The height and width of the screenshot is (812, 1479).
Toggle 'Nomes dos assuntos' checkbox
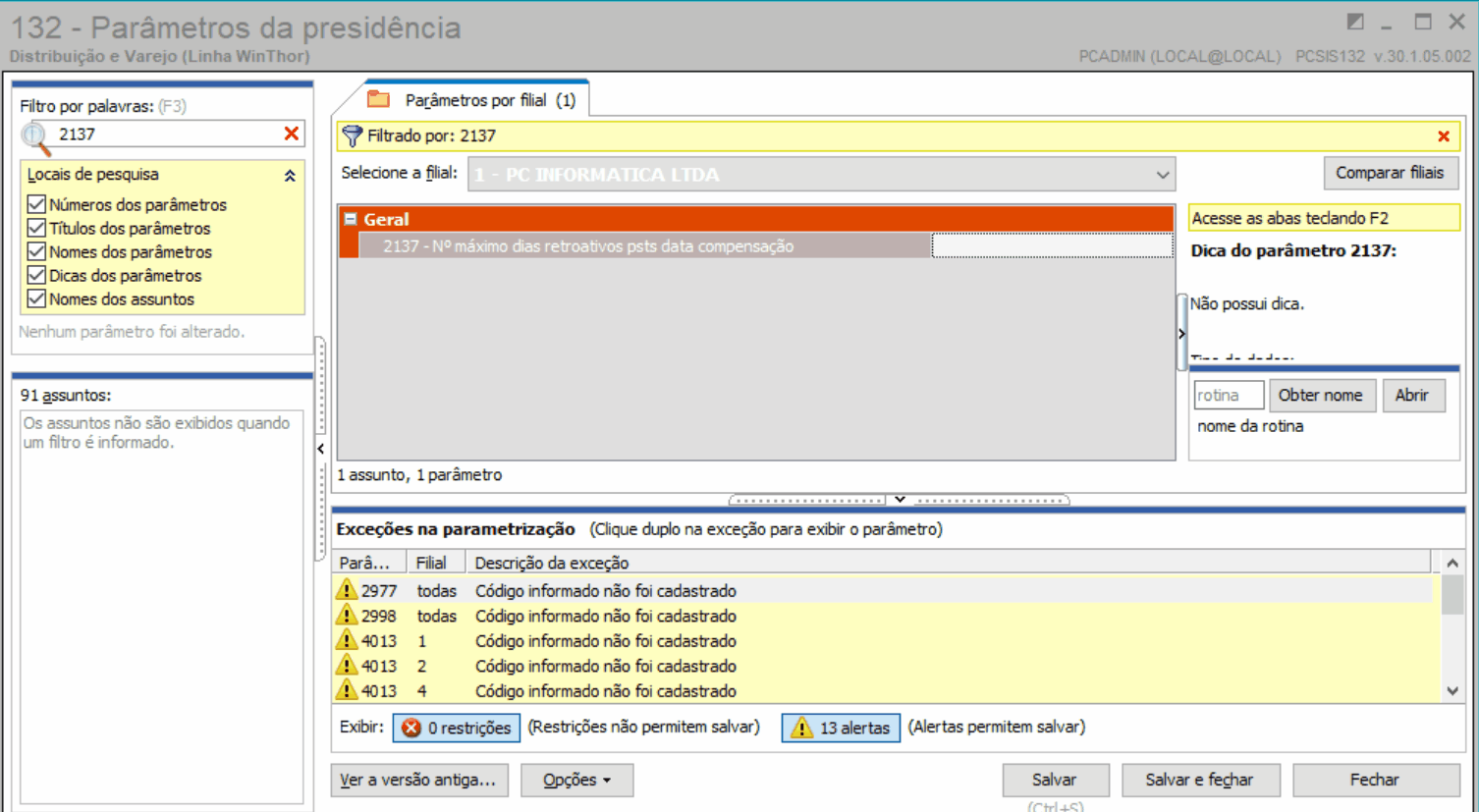(36, 298)
